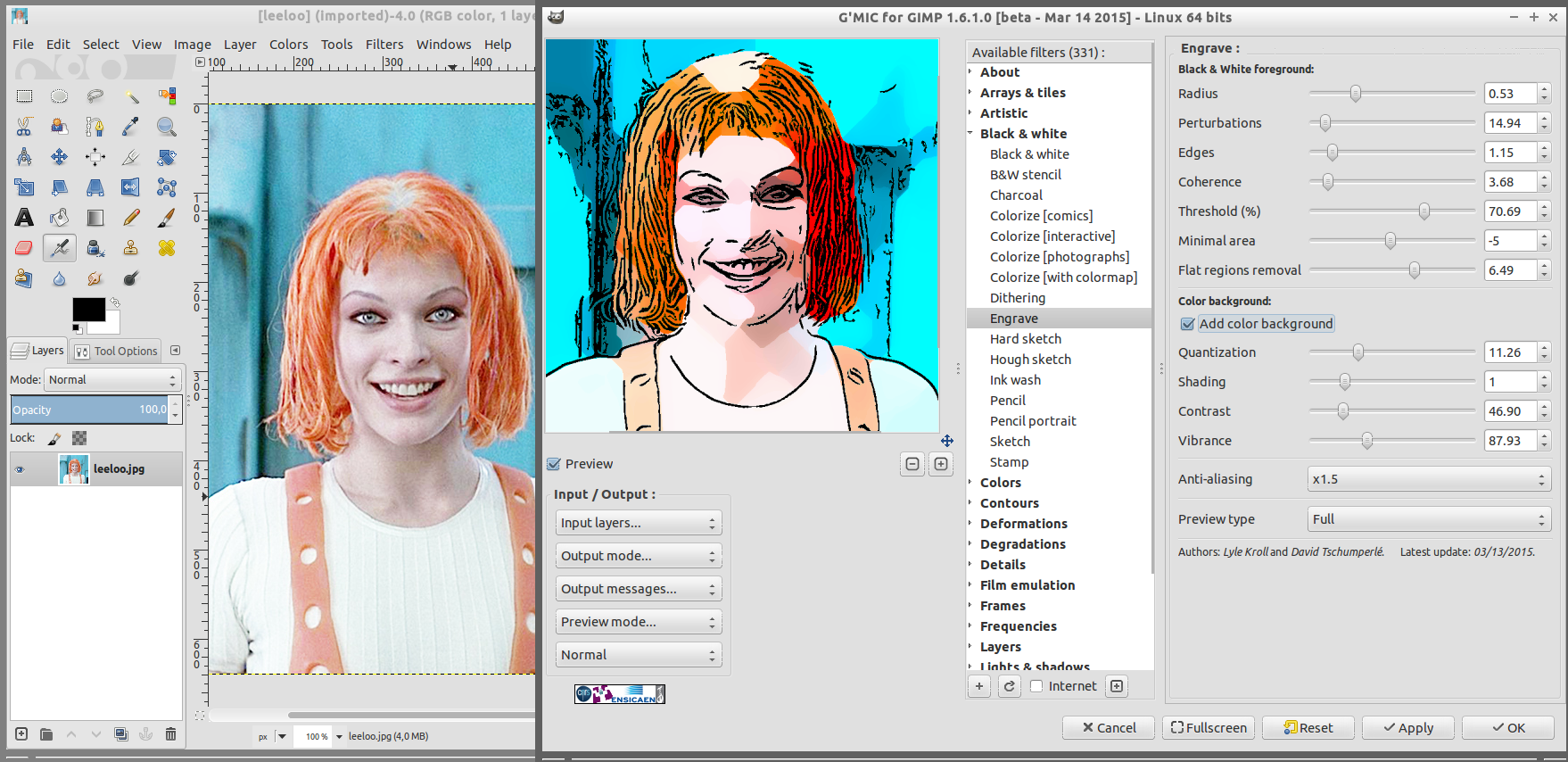Create a new layer in Layers panel
The height and width of the screenshot is (762, 1568).
pyautogui.click(x=21, y=734)
